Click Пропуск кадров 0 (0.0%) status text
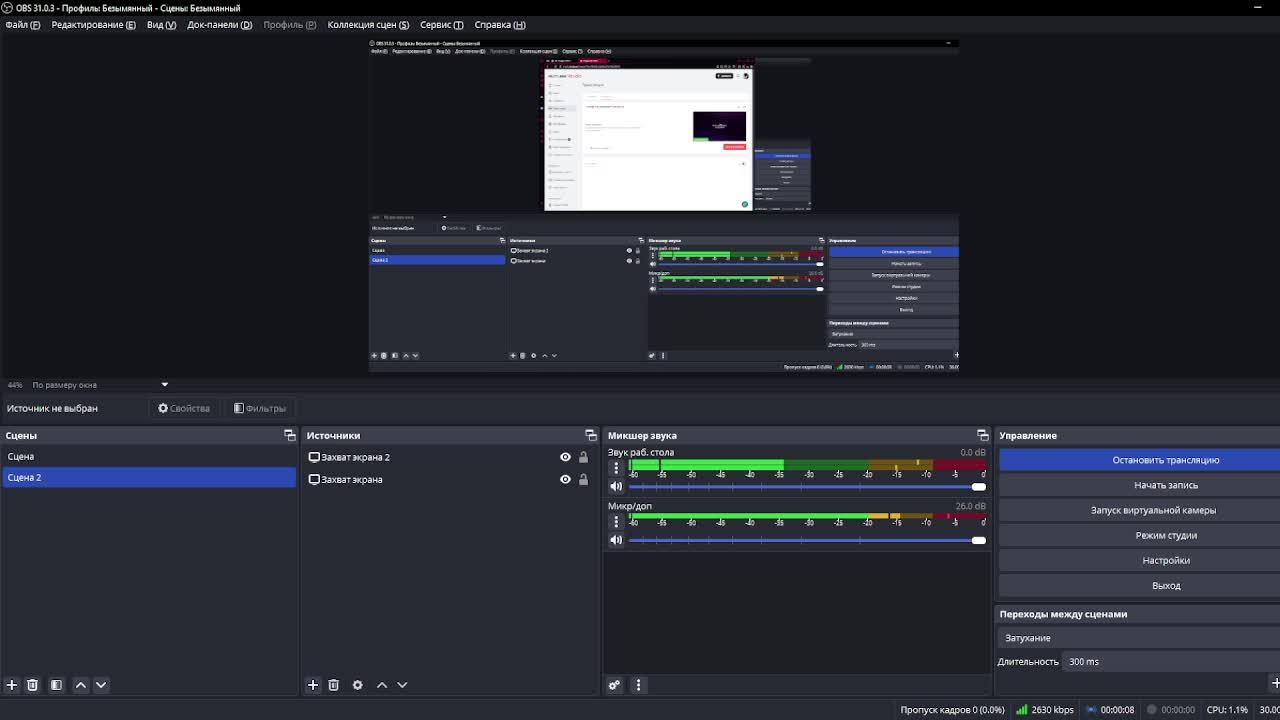1280x720 pixels. (952, 710)
